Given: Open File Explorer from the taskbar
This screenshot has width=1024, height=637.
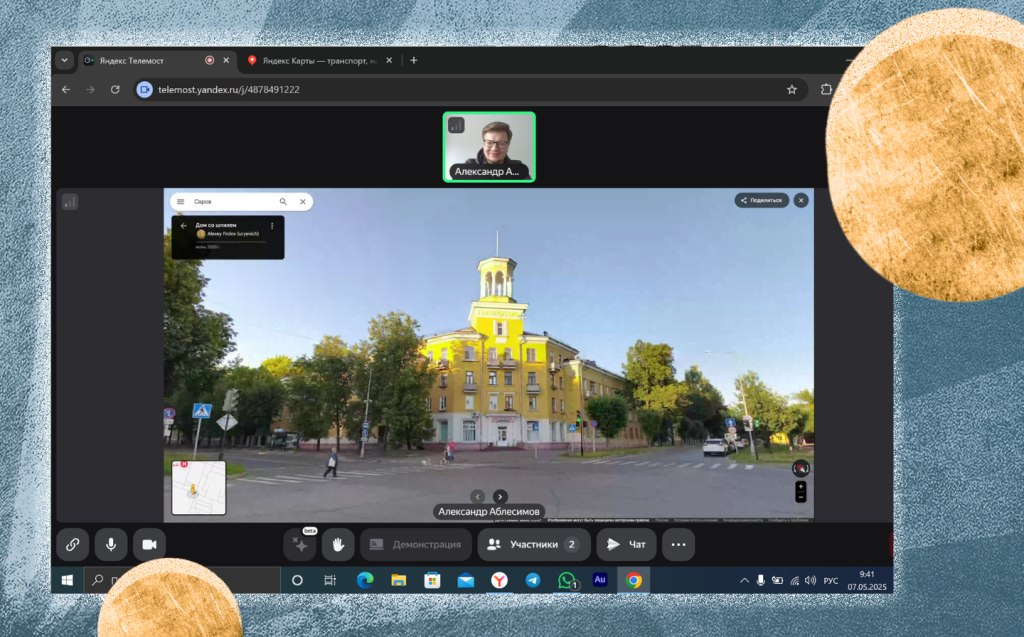Looking at the screenshot, I should point(398,580).
